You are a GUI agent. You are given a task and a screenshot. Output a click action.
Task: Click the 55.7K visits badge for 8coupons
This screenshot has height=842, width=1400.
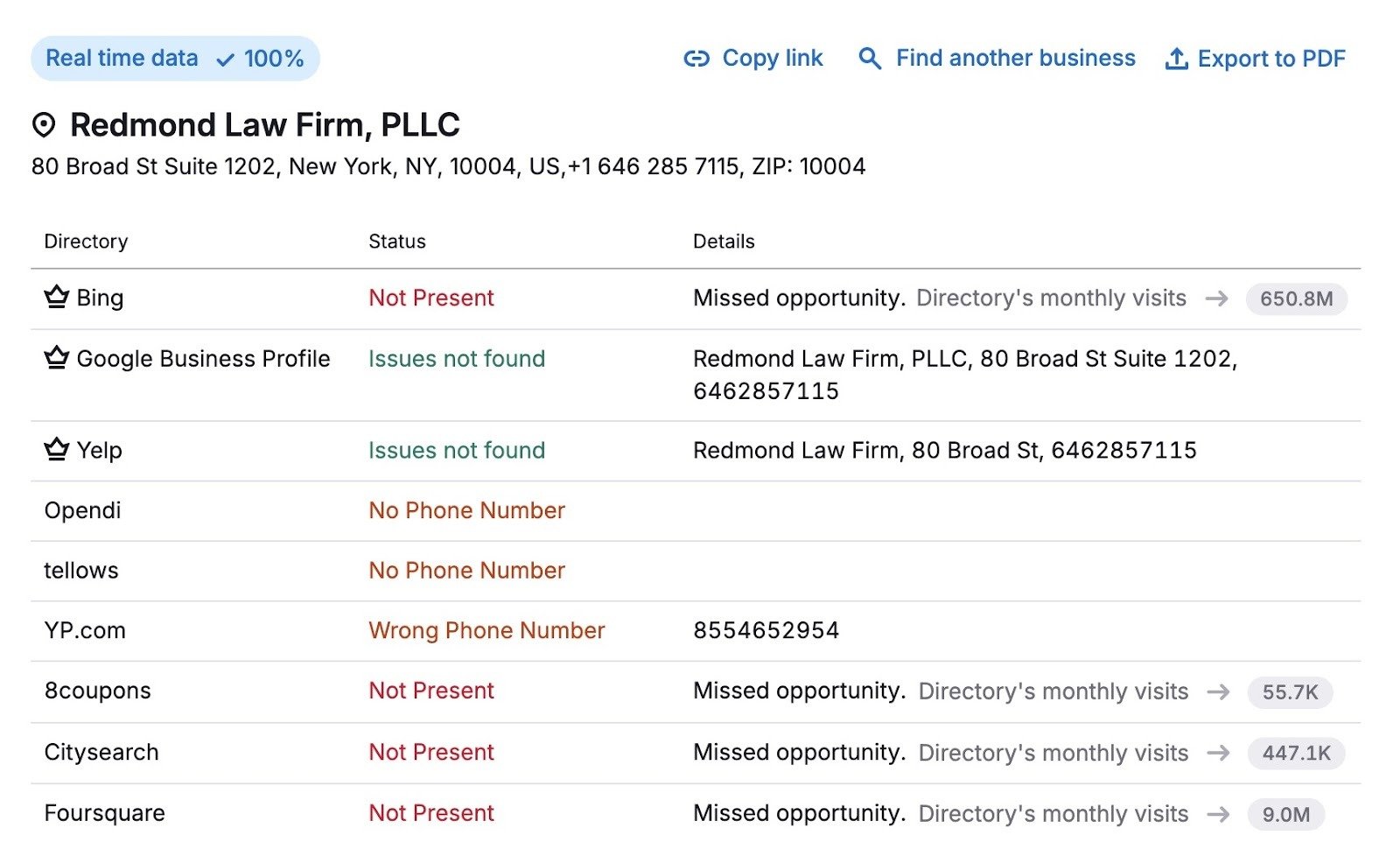[1290, 691]
